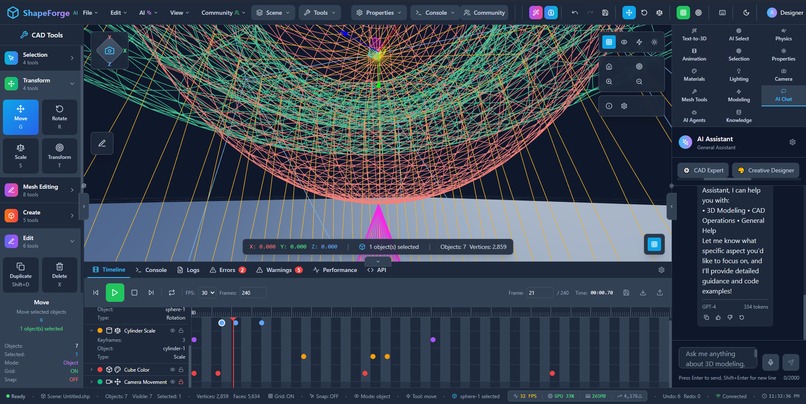Toggle dark mode moon icon
Screen dimensions: 806x404
[x=746, y=13]
